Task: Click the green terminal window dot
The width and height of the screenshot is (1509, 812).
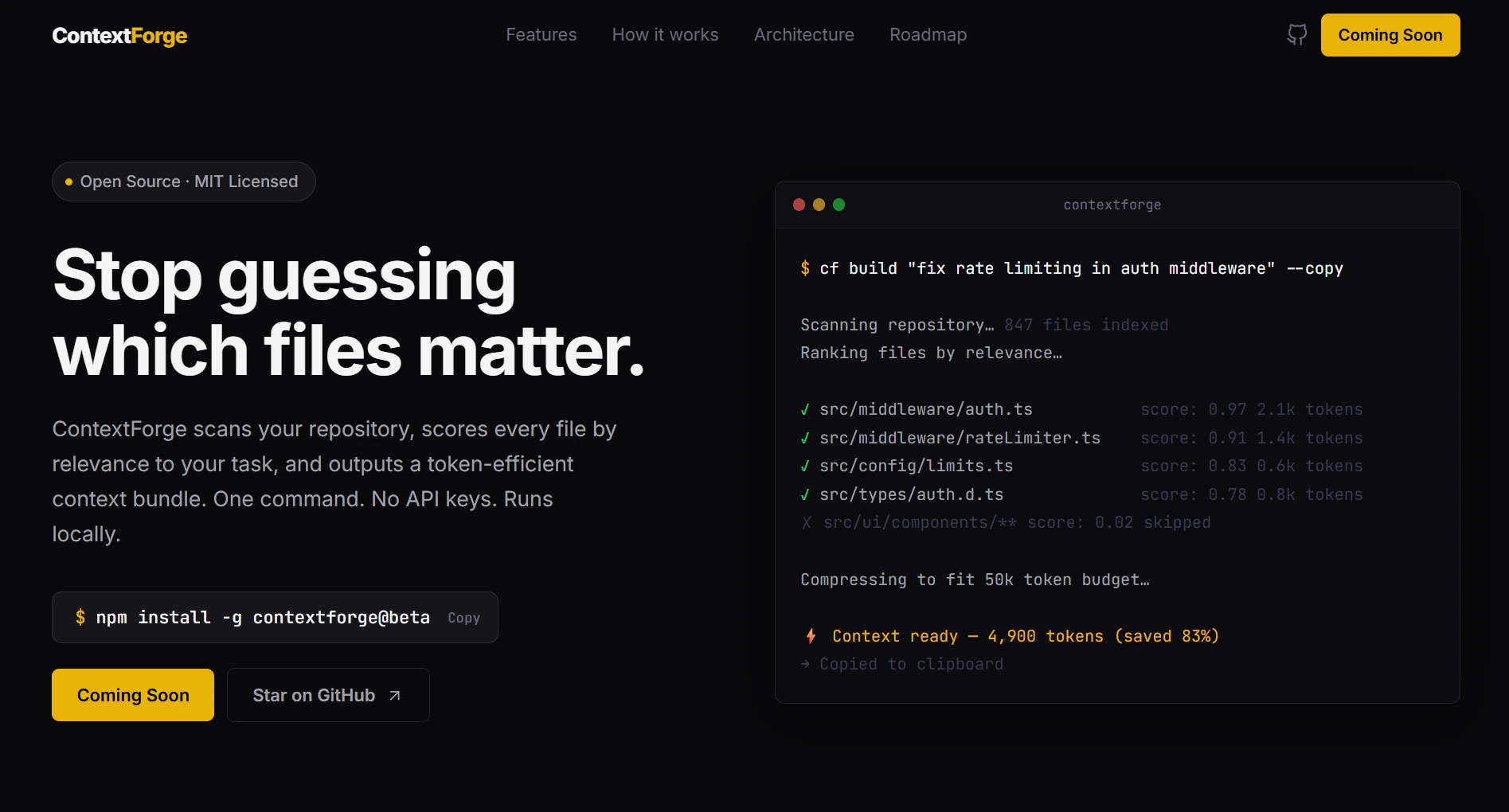Action: pos(839,205)
